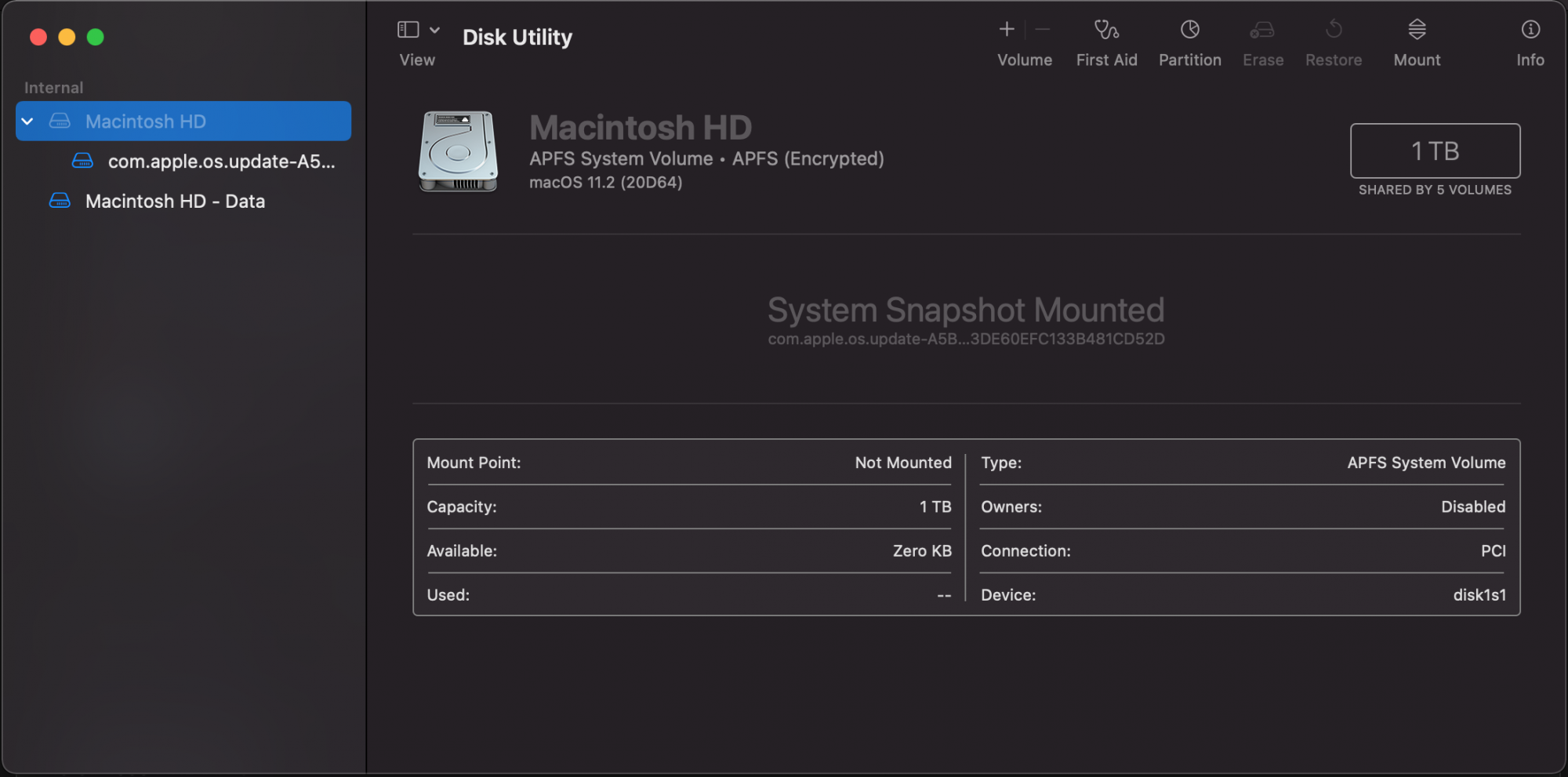Click the Mount label in toolbar
This screenshot has height=777, width=1568.
[1417, 60]
